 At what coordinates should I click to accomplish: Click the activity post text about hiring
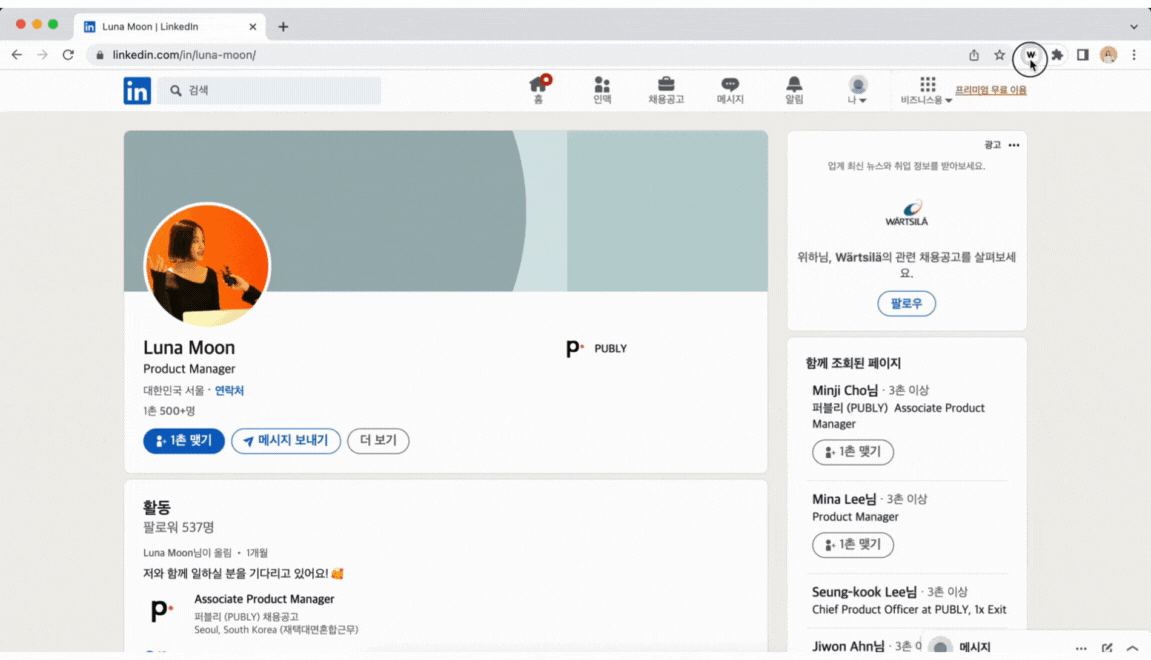click(244, 573)
